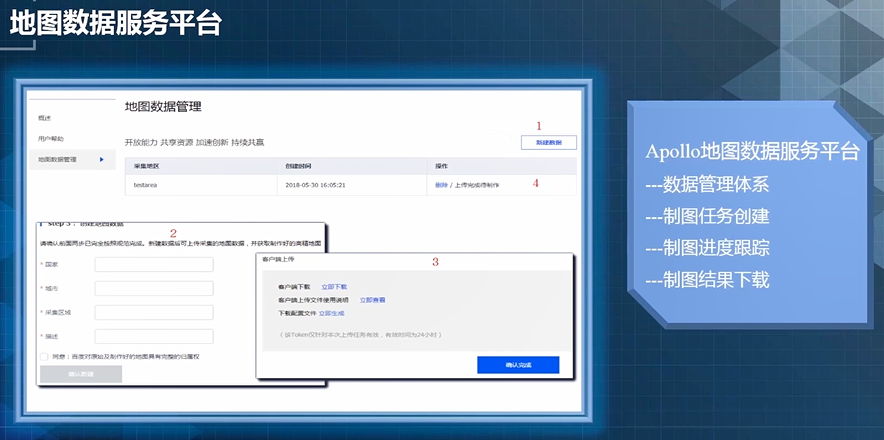Focus the 采集区域 input field
The width and height of the screenshot is (884, 440).
pos(154,313)
